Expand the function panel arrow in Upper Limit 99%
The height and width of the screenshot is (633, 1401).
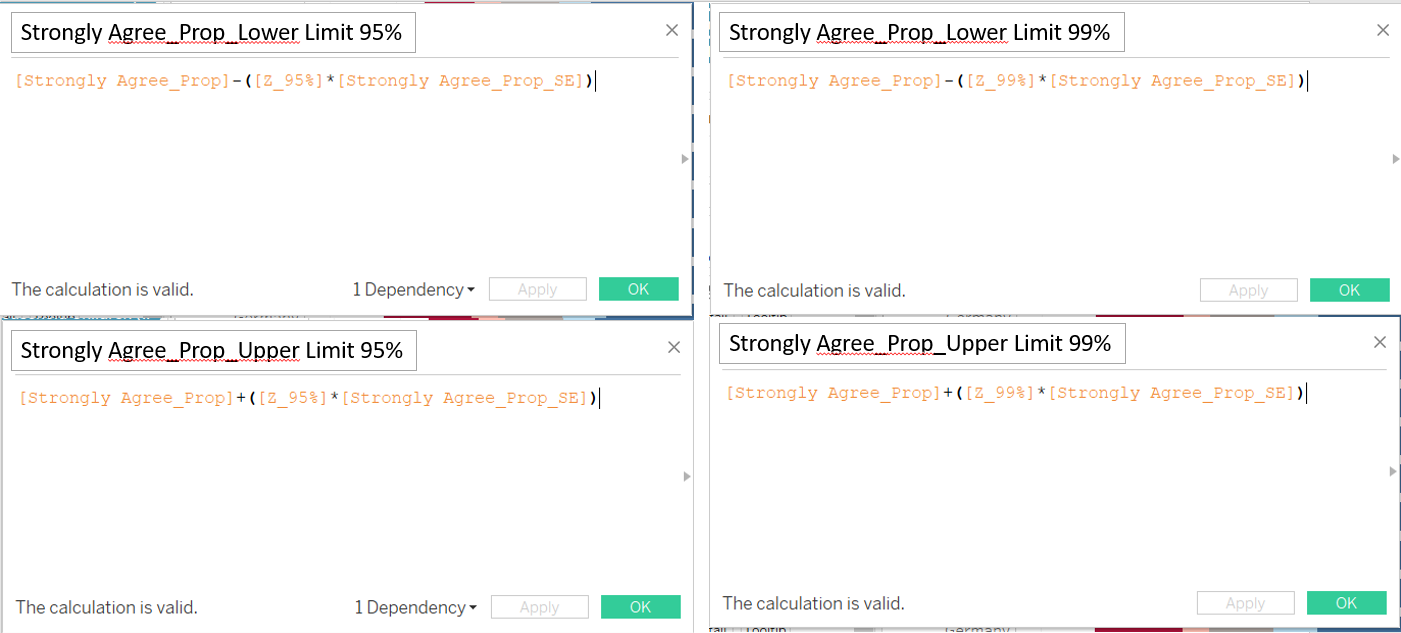[1395, 471]
